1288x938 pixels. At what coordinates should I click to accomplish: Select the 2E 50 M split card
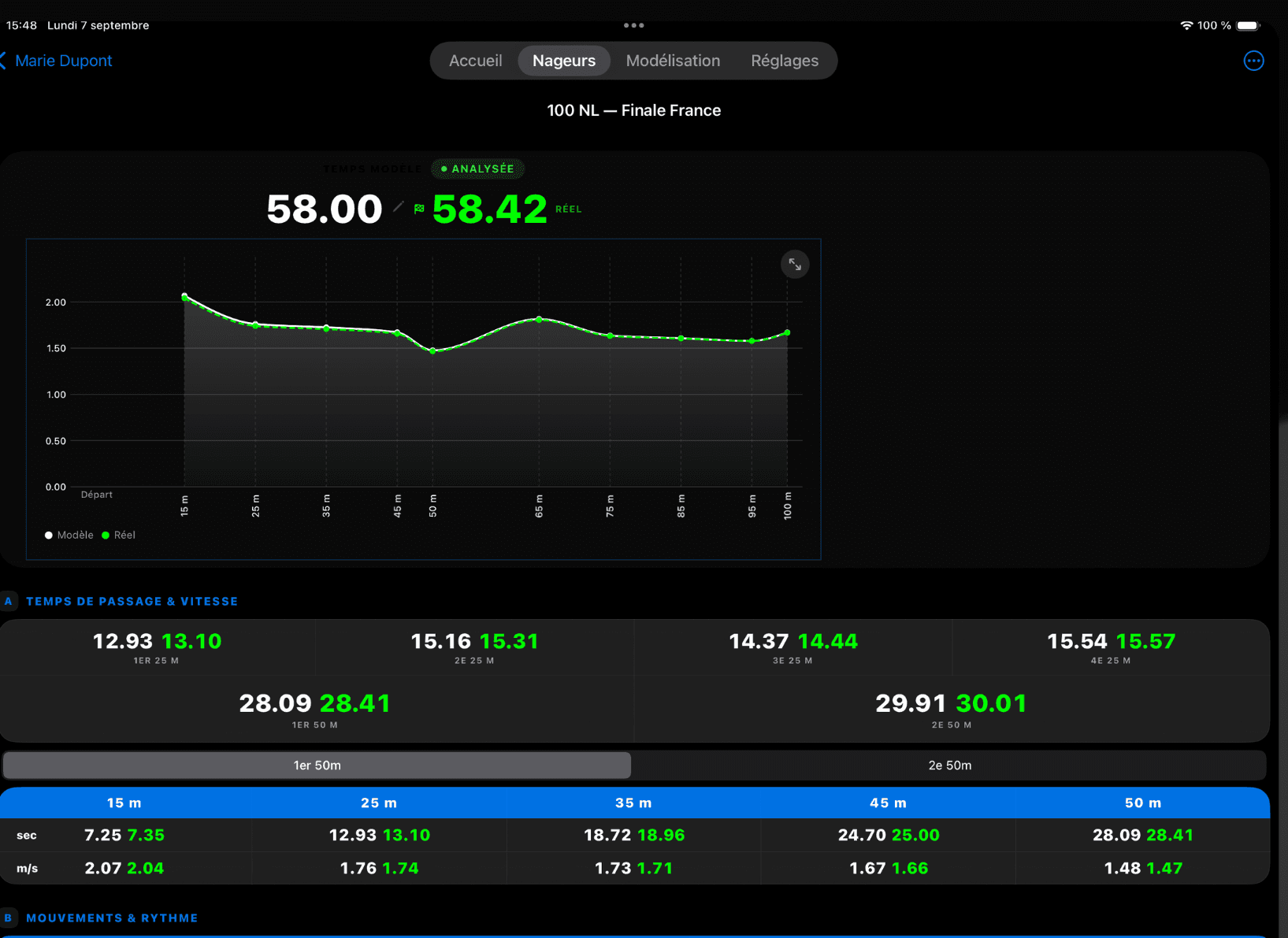click(x=952, y=709)
